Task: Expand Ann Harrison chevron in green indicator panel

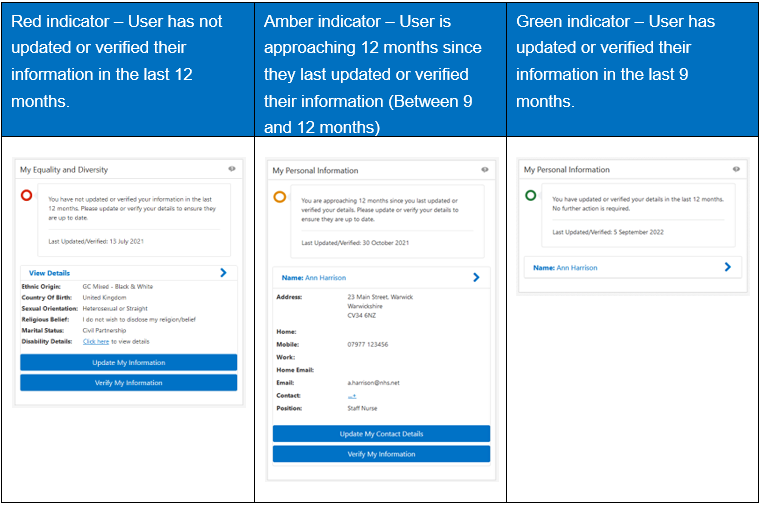Action: pos(727,267)
